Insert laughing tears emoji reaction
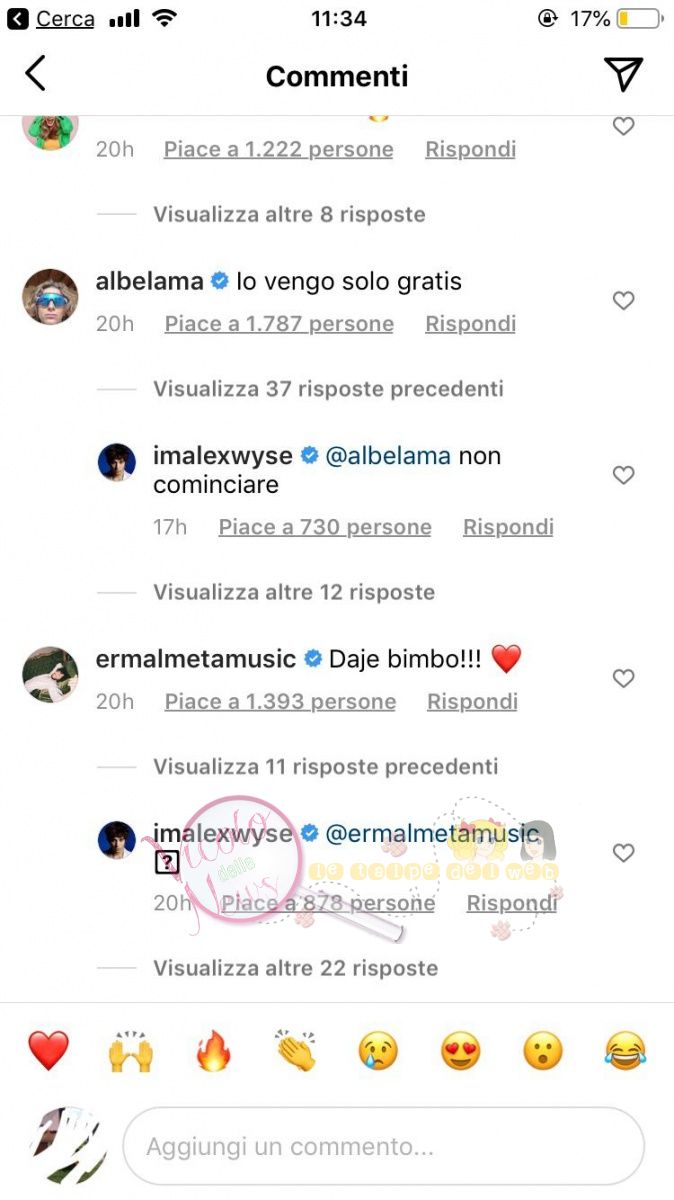 click(626, 1051)
